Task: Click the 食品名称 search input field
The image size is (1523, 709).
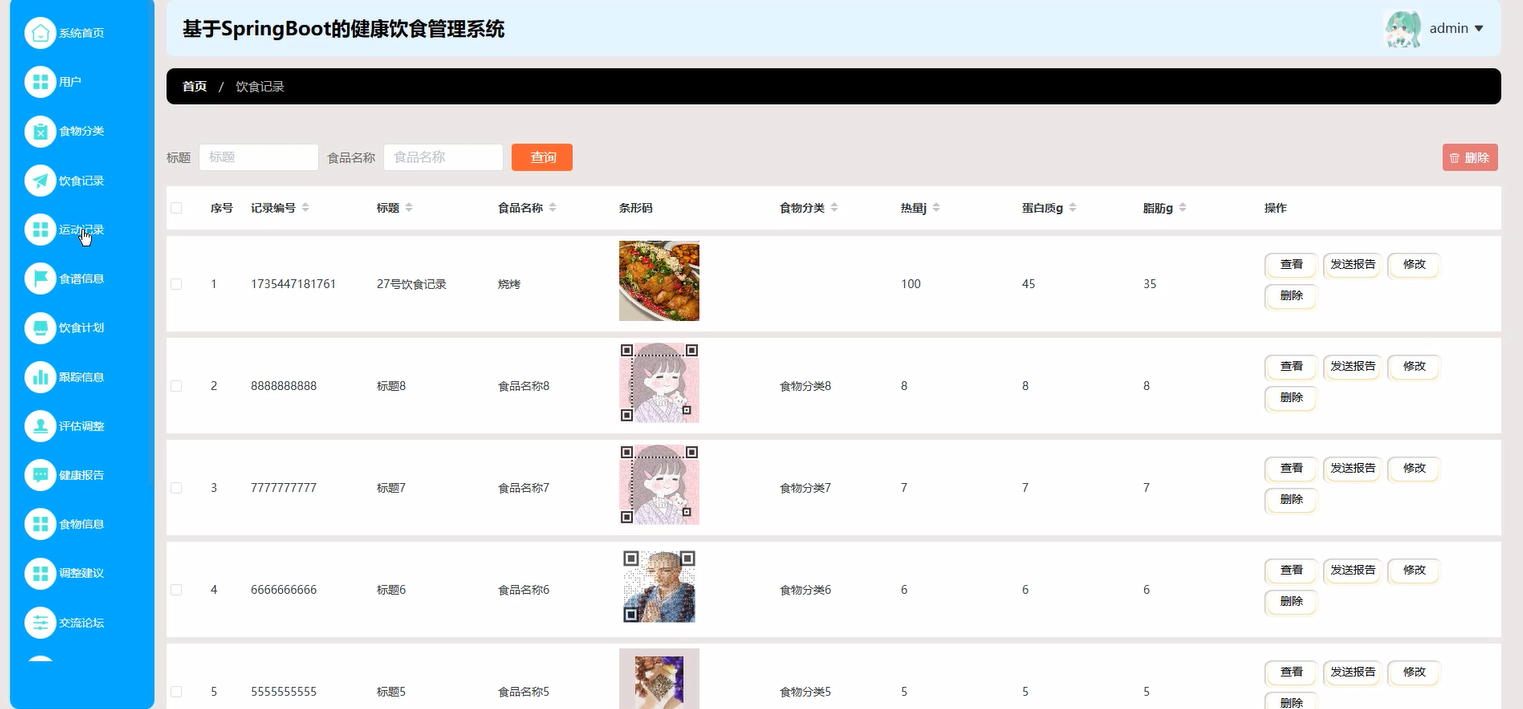Action: tap(443, 157)
